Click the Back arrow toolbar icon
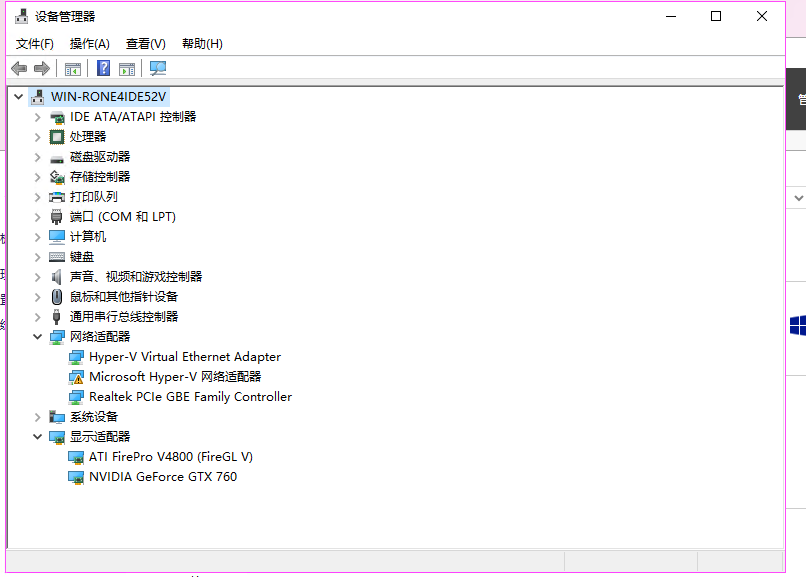This screenshot has width=806, height=577. coord(19,68)
